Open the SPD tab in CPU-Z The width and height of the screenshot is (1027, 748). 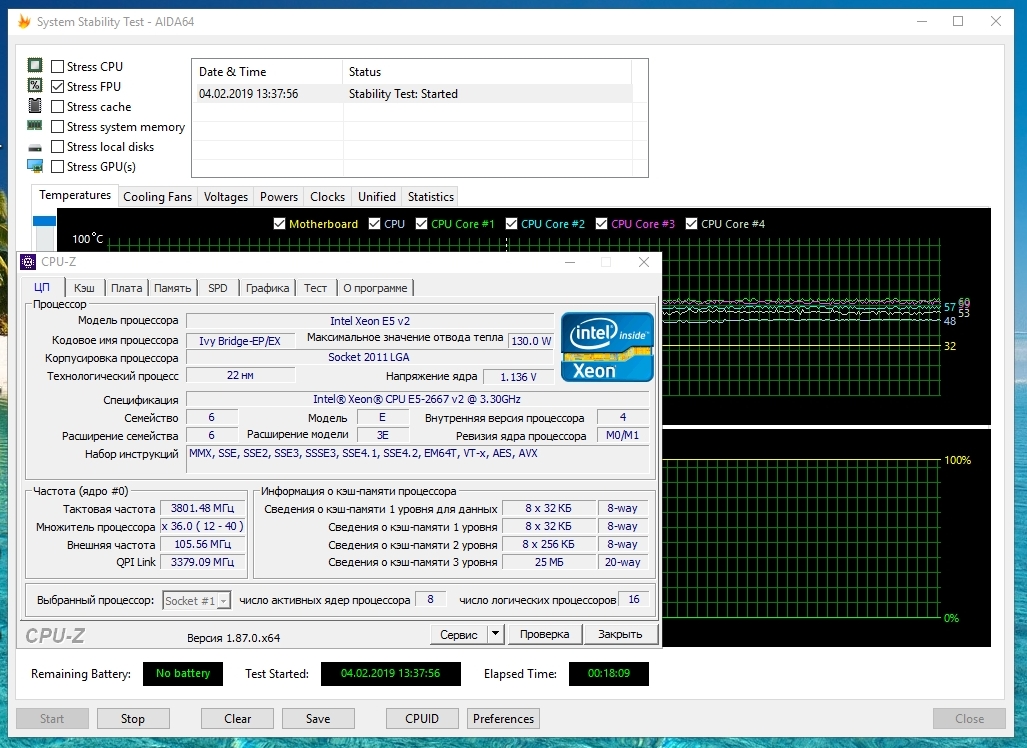(x=217, y=288)
